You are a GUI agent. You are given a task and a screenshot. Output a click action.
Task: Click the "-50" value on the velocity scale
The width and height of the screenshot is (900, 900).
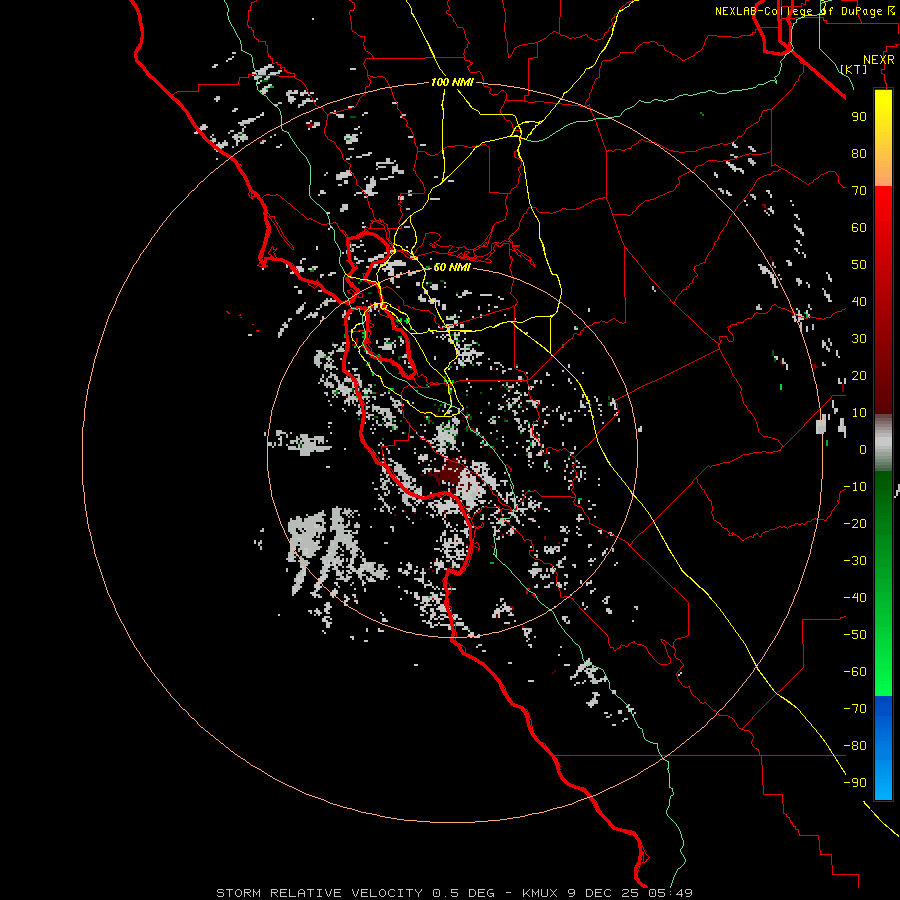click(855, 635)
